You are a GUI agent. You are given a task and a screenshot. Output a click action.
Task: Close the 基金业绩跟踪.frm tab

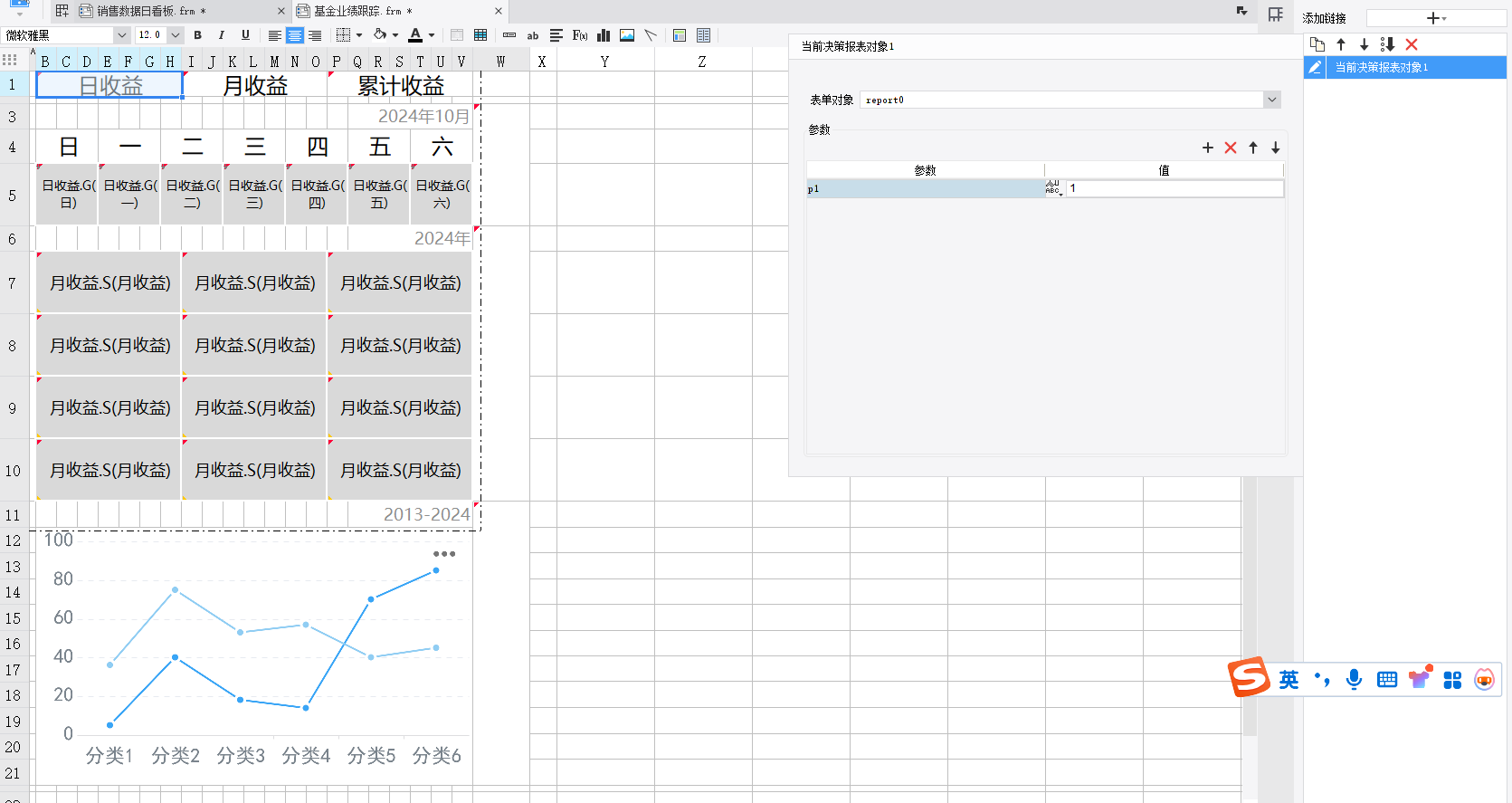(499, 11)
